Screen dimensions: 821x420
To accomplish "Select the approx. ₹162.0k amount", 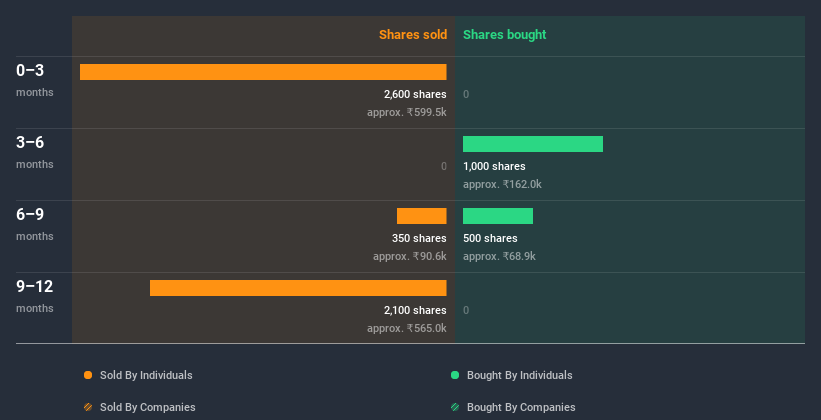I will [x=502, y=184].
